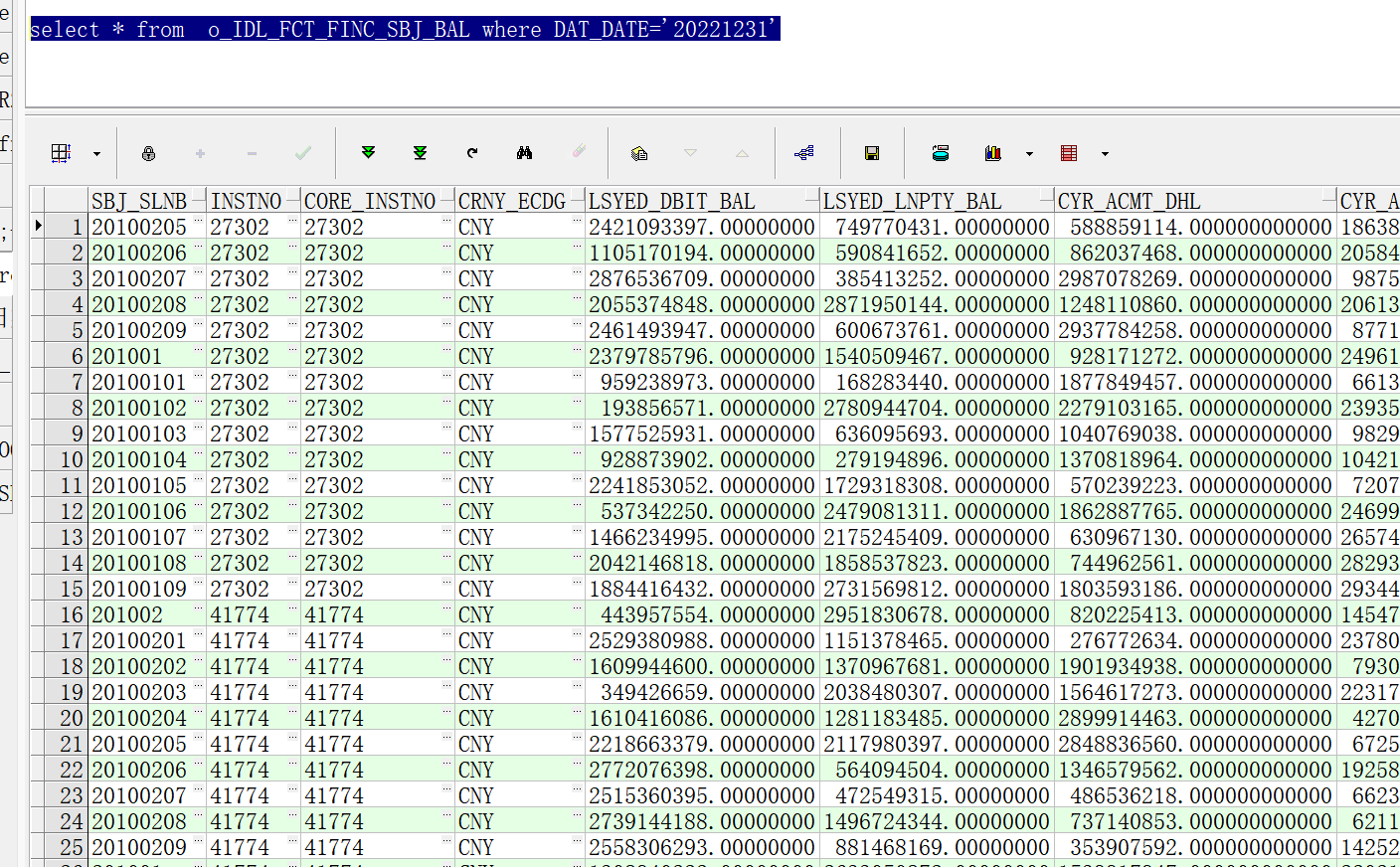Viewport: 1400px width, 867px height.
Task: Select the CRNY_ECDG column header
Action: click(520, 201)
